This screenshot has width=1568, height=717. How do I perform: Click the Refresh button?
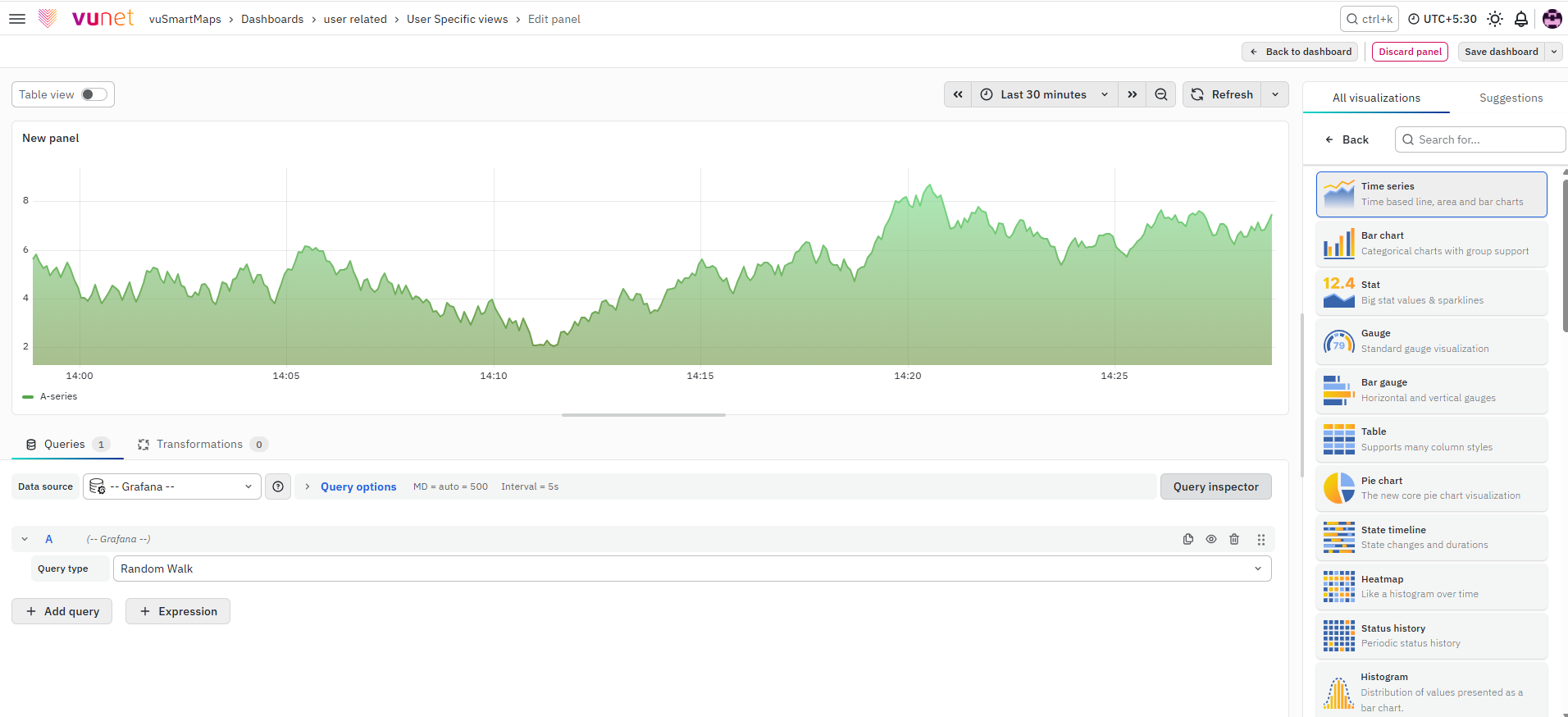[1222, 94]
